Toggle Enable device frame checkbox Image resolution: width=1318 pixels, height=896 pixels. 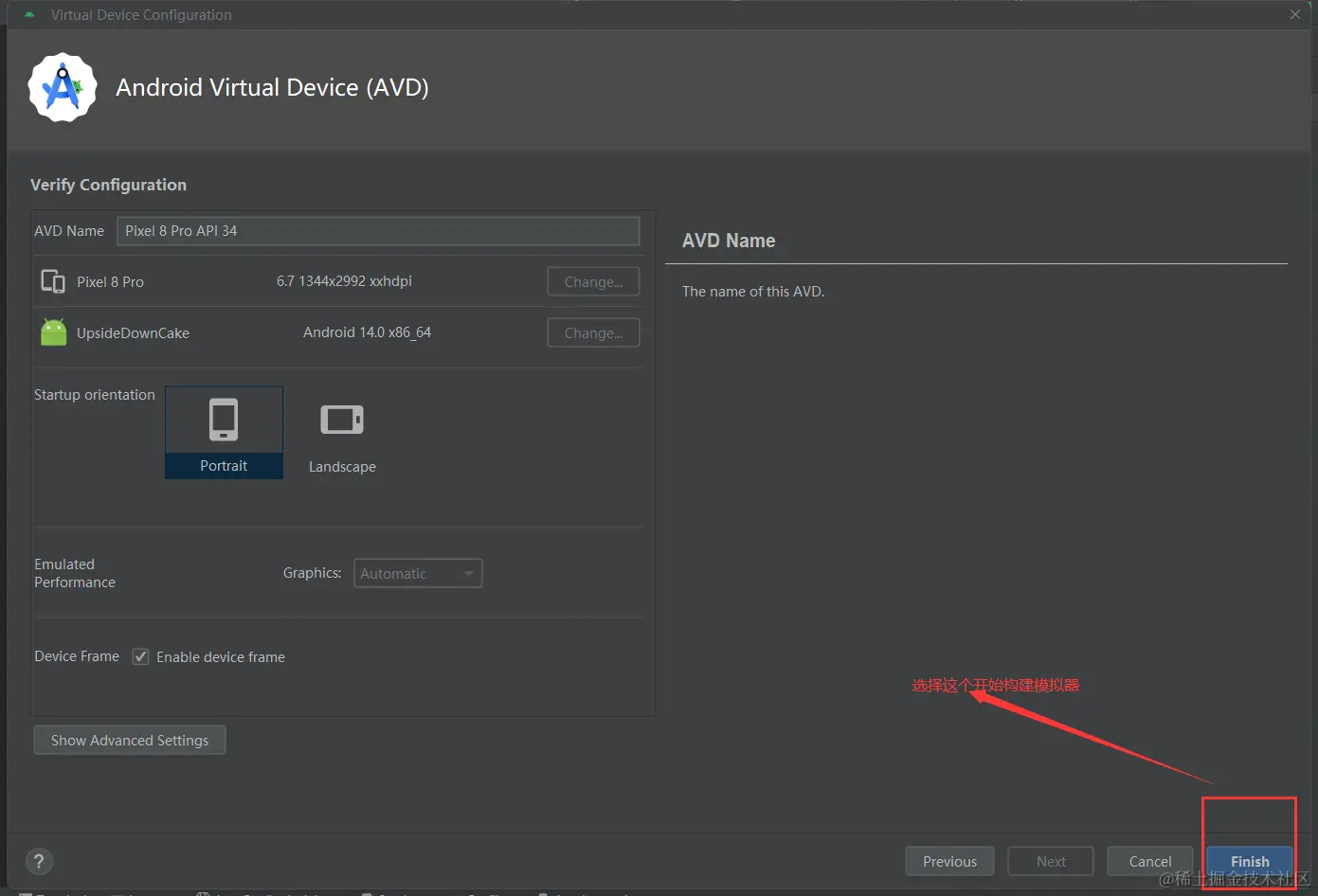click(x=140, y=656)
